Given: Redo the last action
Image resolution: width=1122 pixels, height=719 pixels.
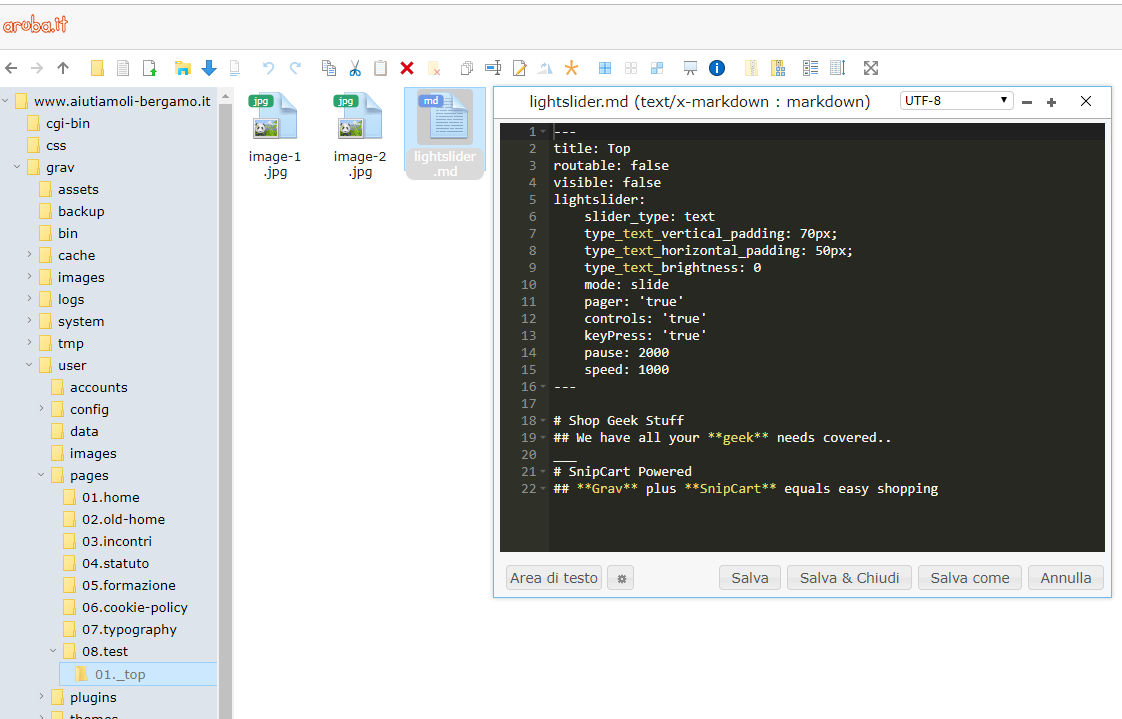Looking at the screenshot, I should (295, 68).
